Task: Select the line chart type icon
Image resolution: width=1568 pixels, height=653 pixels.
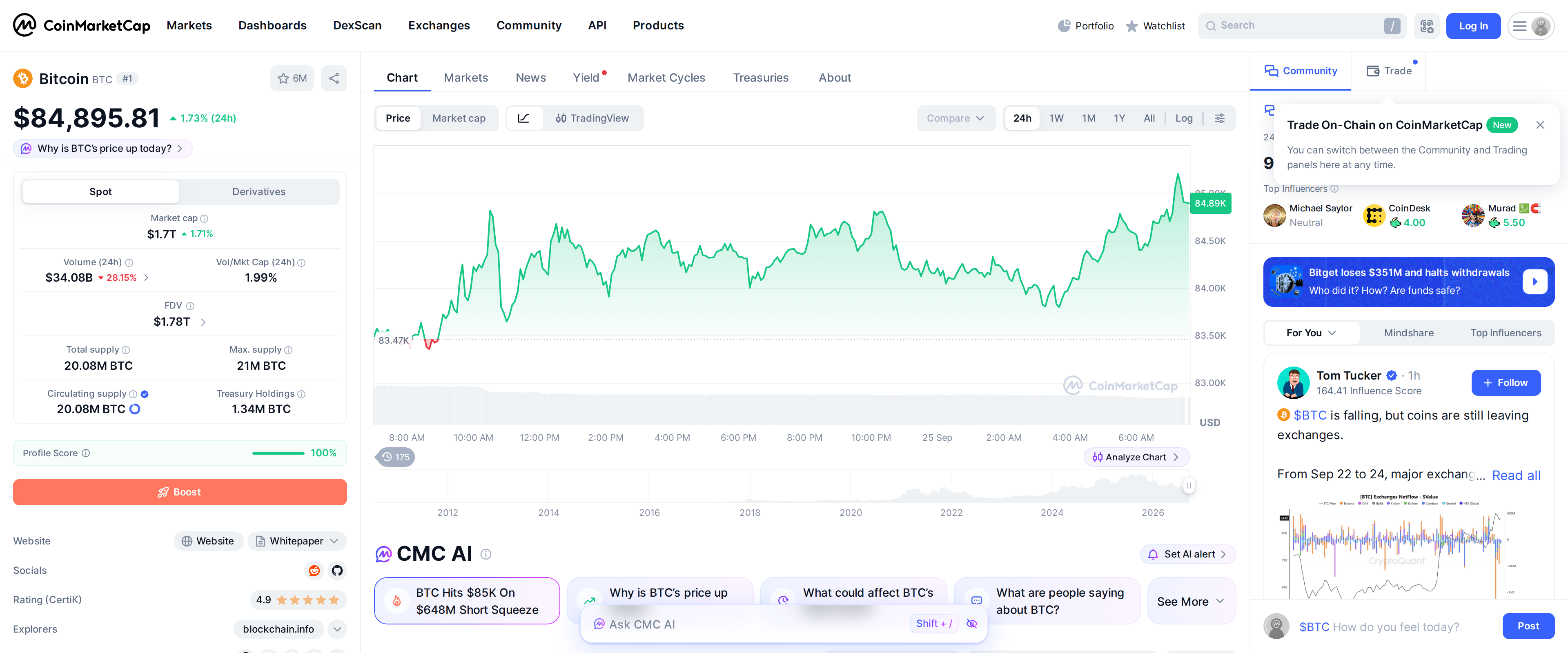Action: [x=523, y=118]
